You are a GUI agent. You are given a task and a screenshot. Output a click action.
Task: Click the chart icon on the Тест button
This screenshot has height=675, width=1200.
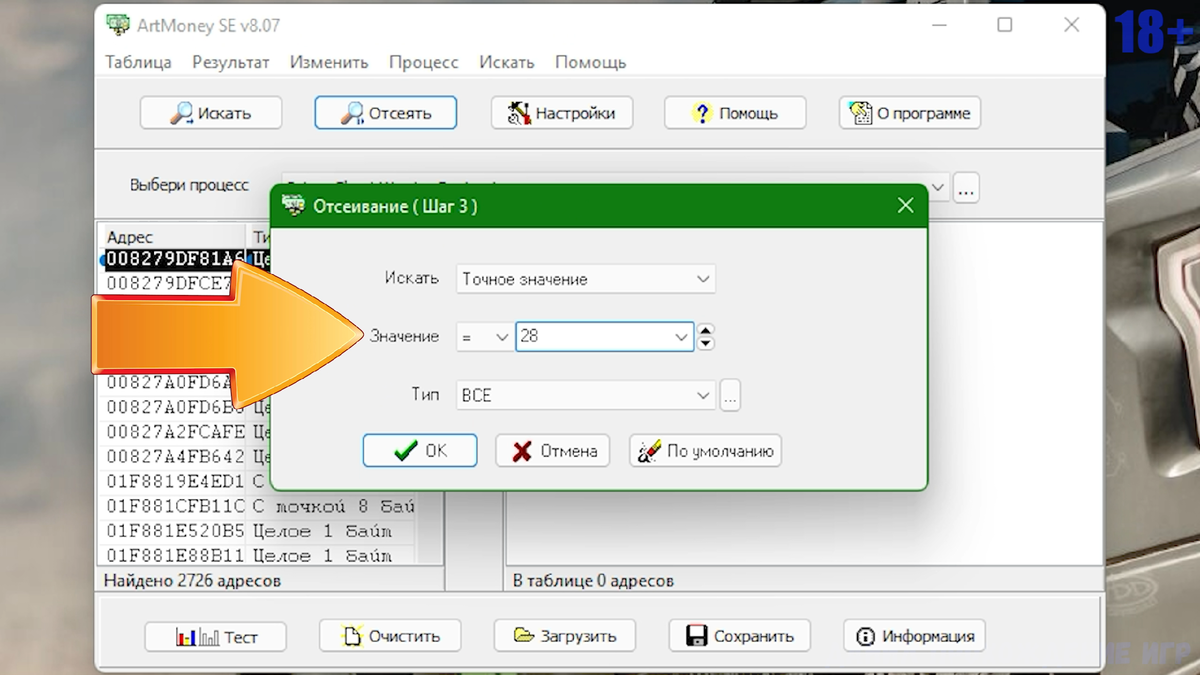[197, 636]
